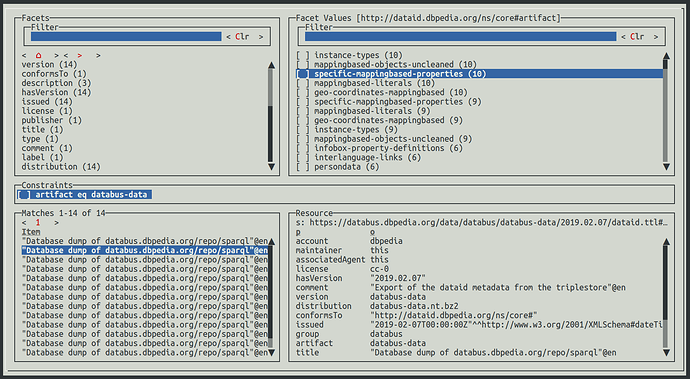Select the type (1) facet
Screen dimensions: 690x379
tap(40, 139)
